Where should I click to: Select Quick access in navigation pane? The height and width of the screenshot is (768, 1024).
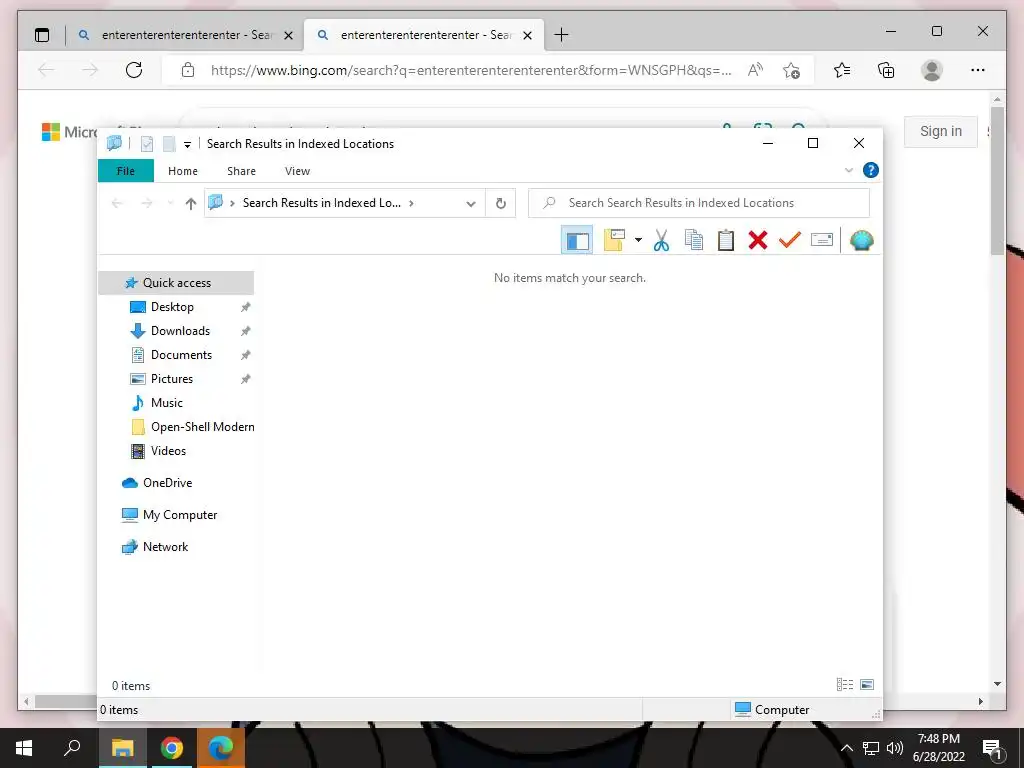click(x=176, y=283)
